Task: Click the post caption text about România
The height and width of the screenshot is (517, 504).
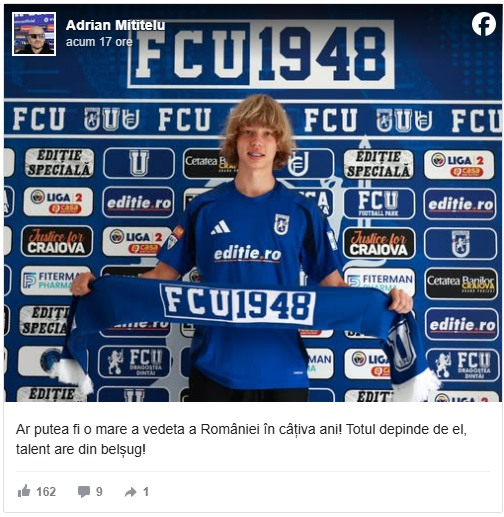Action: coord(241,439)
